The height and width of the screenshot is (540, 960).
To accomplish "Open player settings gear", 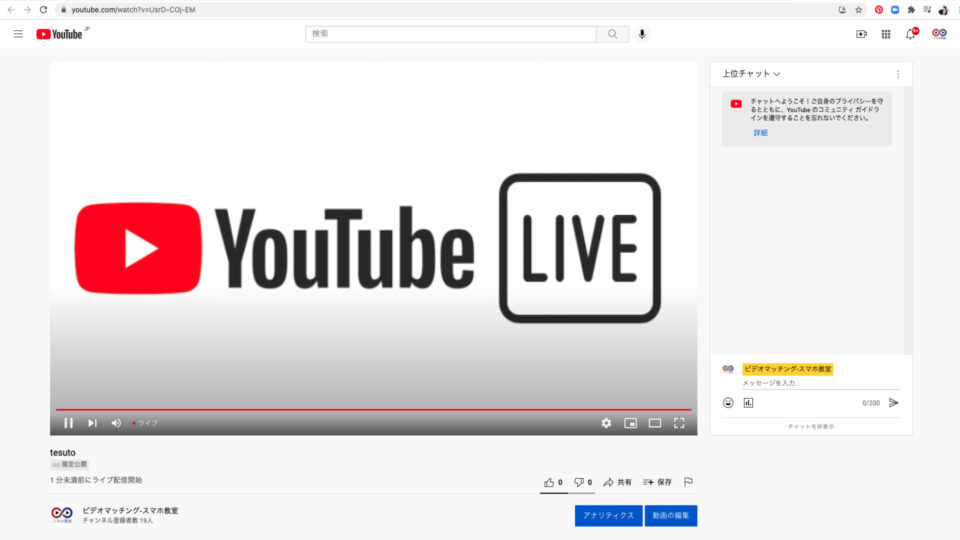I will (606, 423).
